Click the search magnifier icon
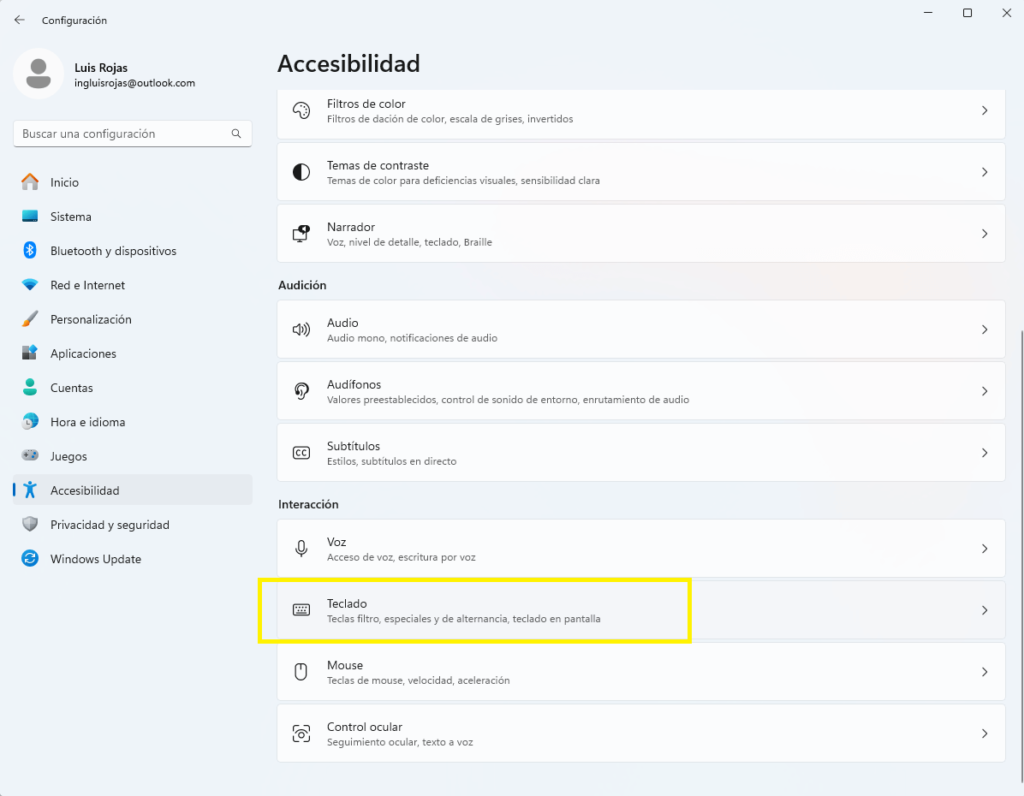This screenshot has height=796, width=1024. [236, 134]
